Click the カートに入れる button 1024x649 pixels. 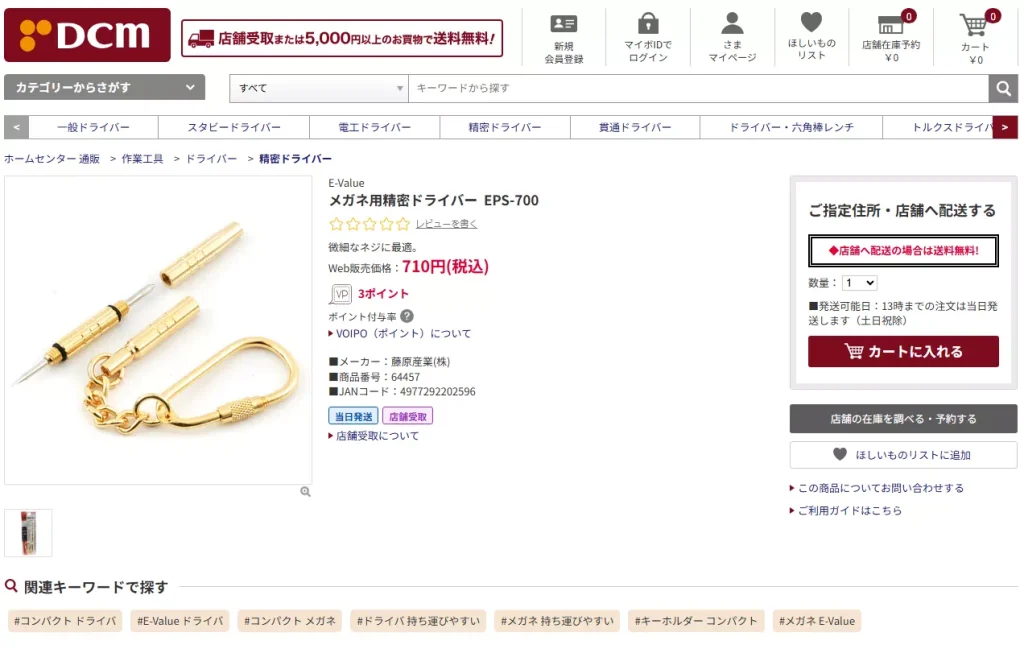[x=903, y=351]
